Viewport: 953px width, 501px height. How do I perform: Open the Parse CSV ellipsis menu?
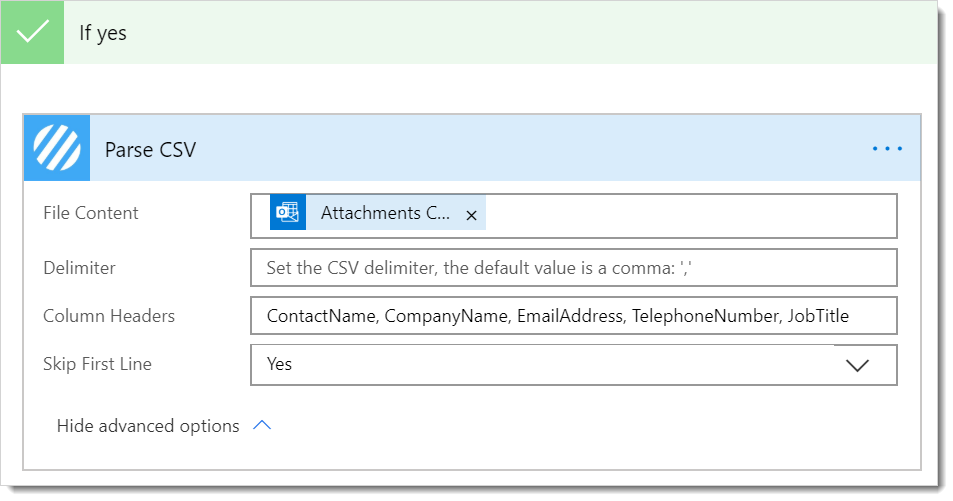887,148
